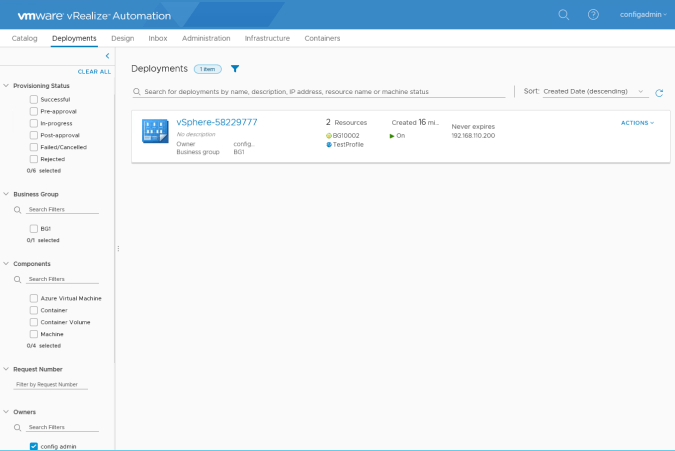This screenshot has height=451, width=675.
Task: Click the 192.168.110.200 IP address text
Action: click(473, 136)
